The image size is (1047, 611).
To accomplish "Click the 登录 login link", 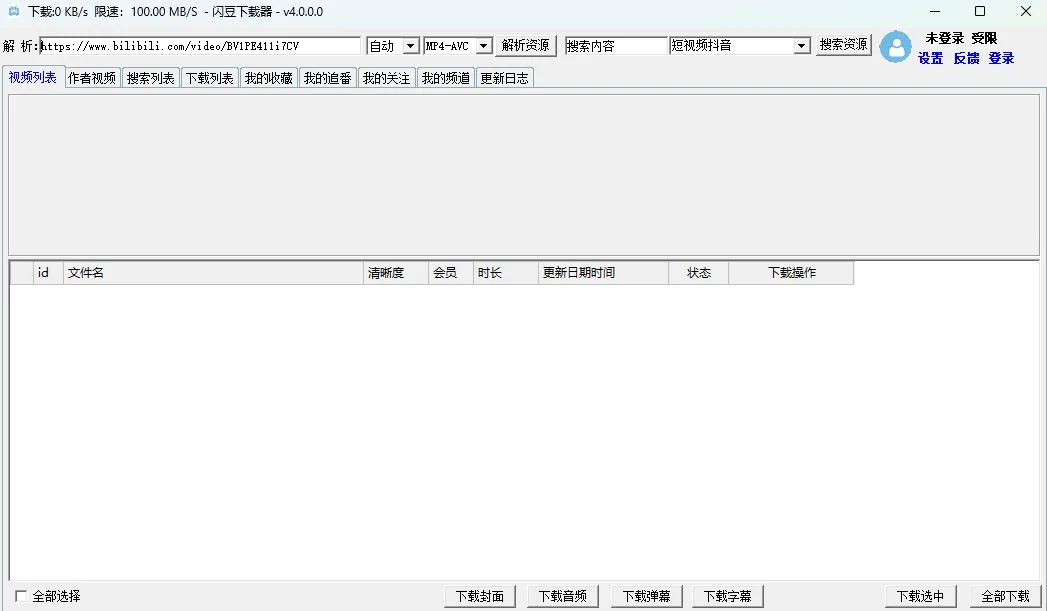I will [1001, 58].
